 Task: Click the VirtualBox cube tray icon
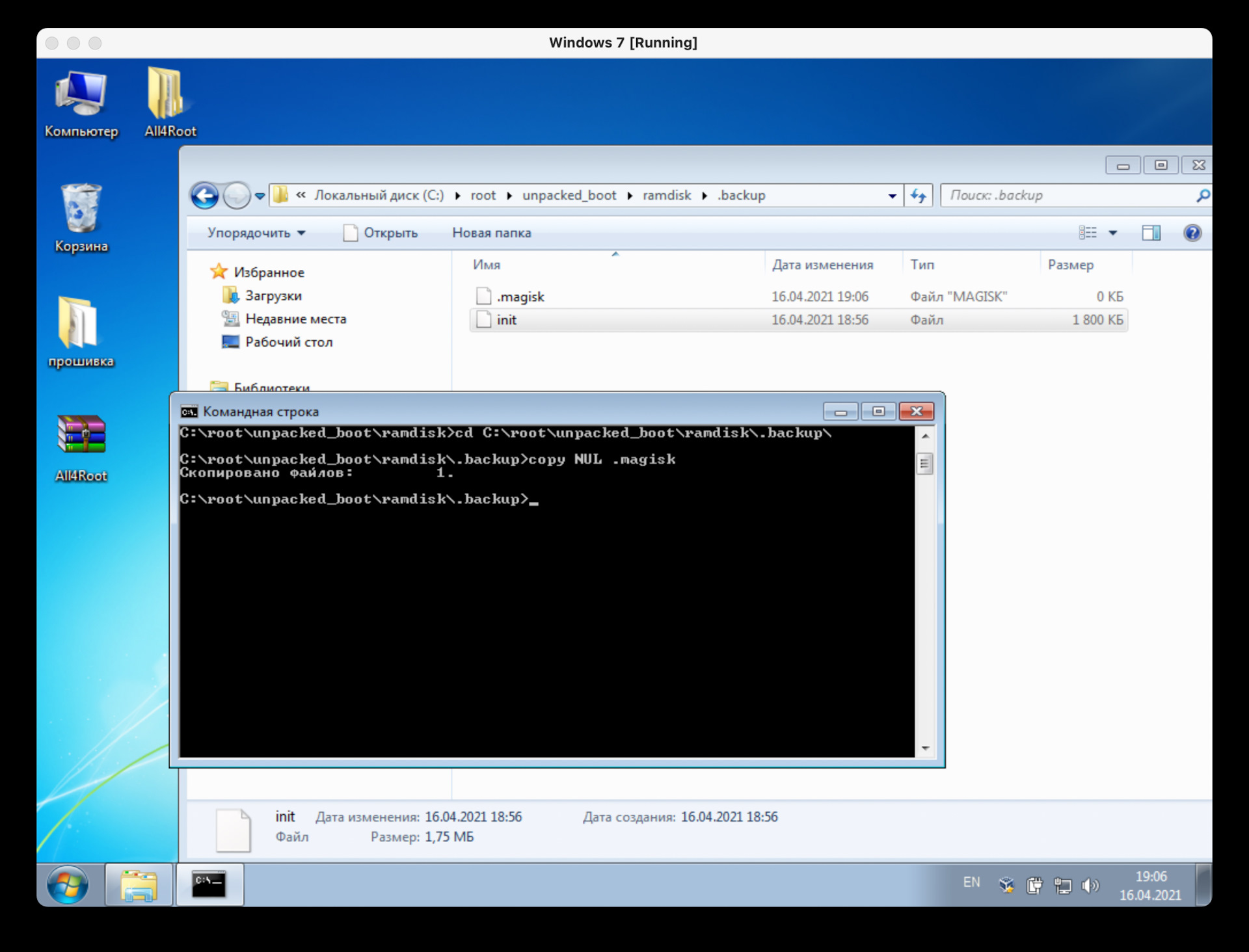(x=1006, y=885)
